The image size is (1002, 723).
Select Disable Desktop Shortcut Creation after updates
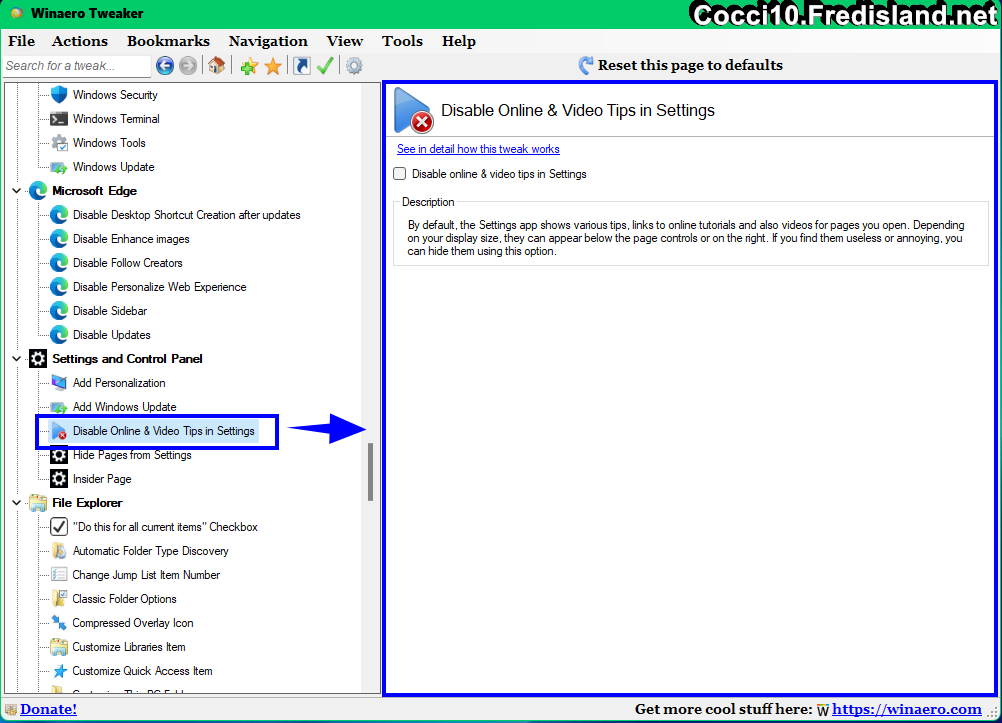point(187,215)
